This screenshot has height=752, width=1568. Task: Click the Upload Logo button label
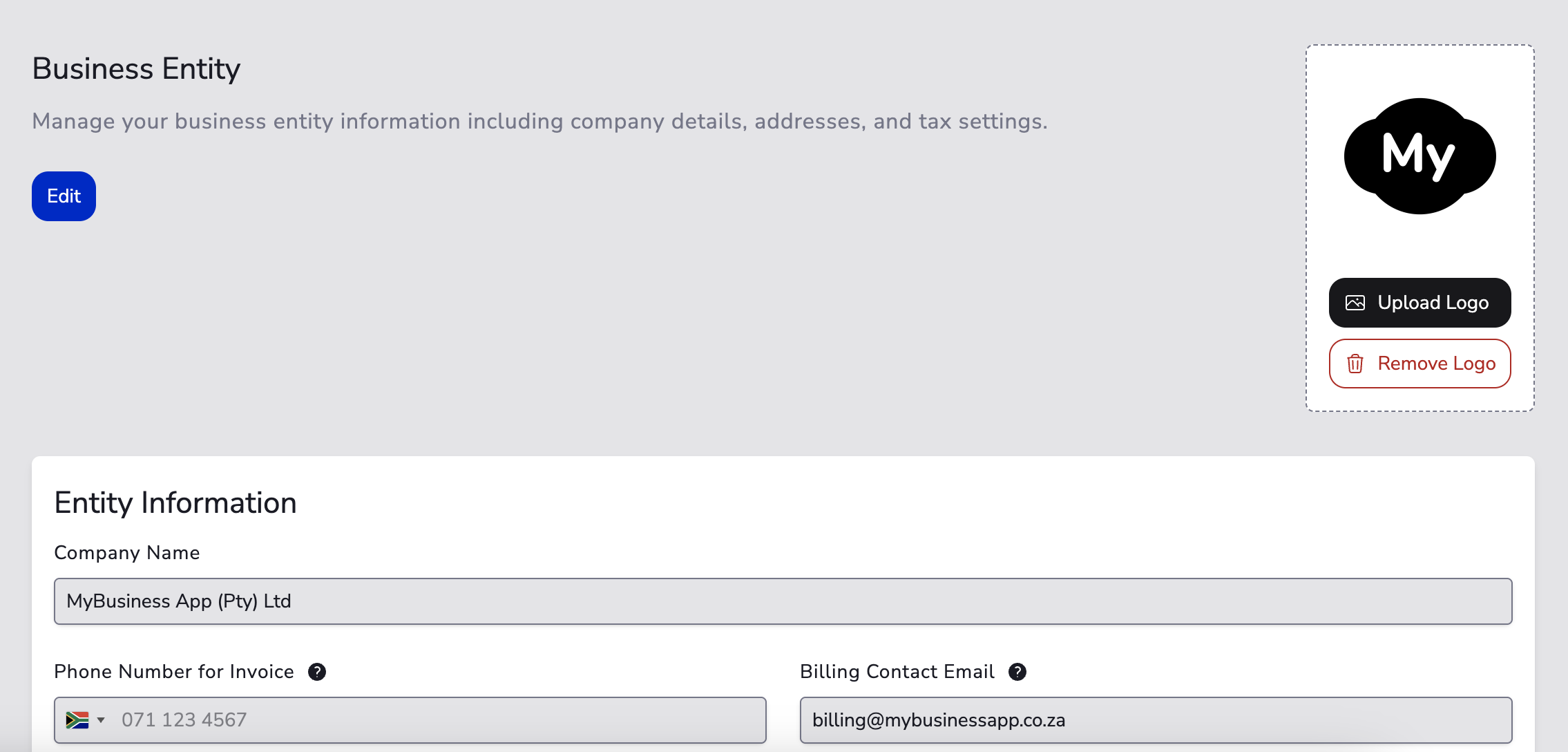[1433, 303]
